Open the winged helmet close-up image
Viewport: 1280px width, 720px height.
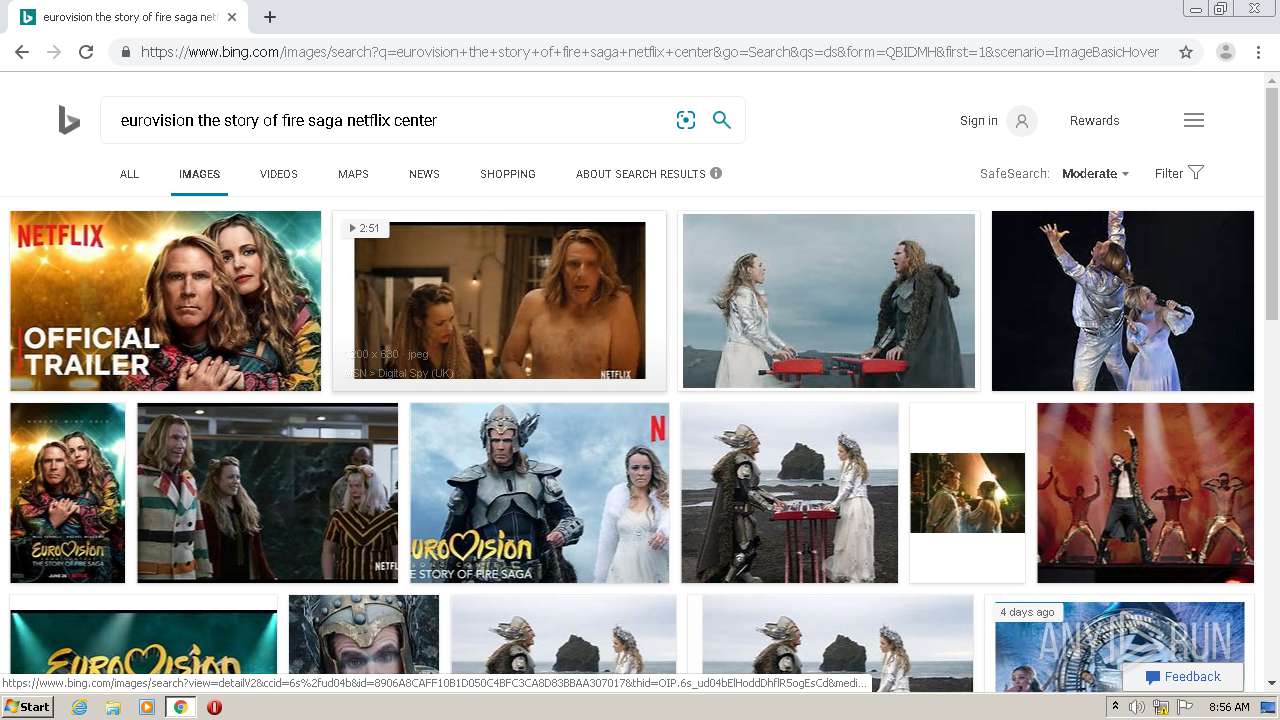pyautogui.click(x=364, y=635)
